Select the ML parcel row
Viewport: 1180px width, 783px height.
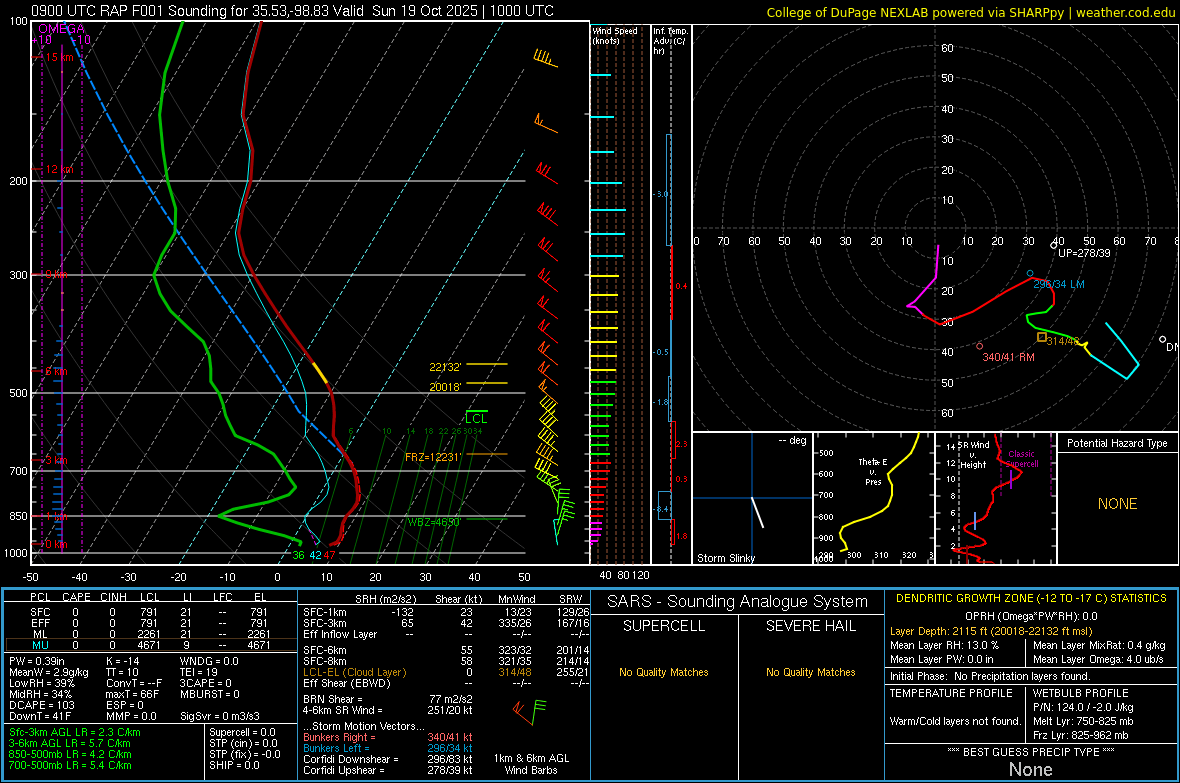pos(151,634)
